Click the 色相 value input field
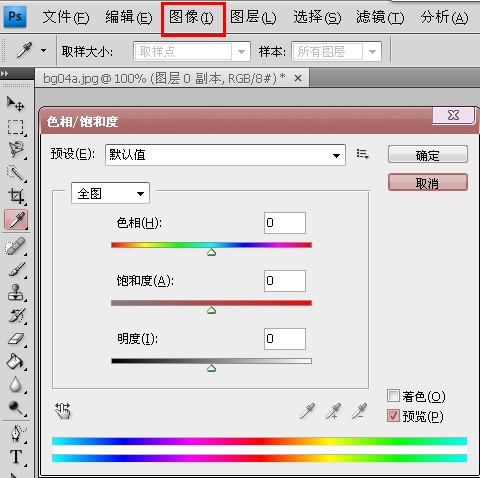 pos(285,223)
